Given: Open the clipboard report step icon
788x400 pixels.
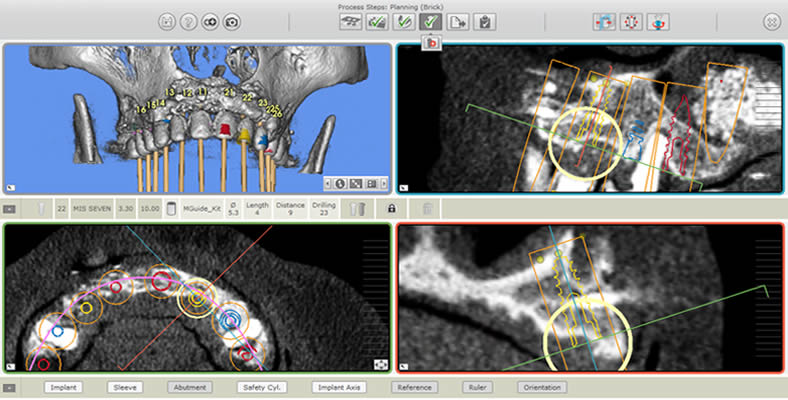Looking at the screenshot, I should (485, 21).
